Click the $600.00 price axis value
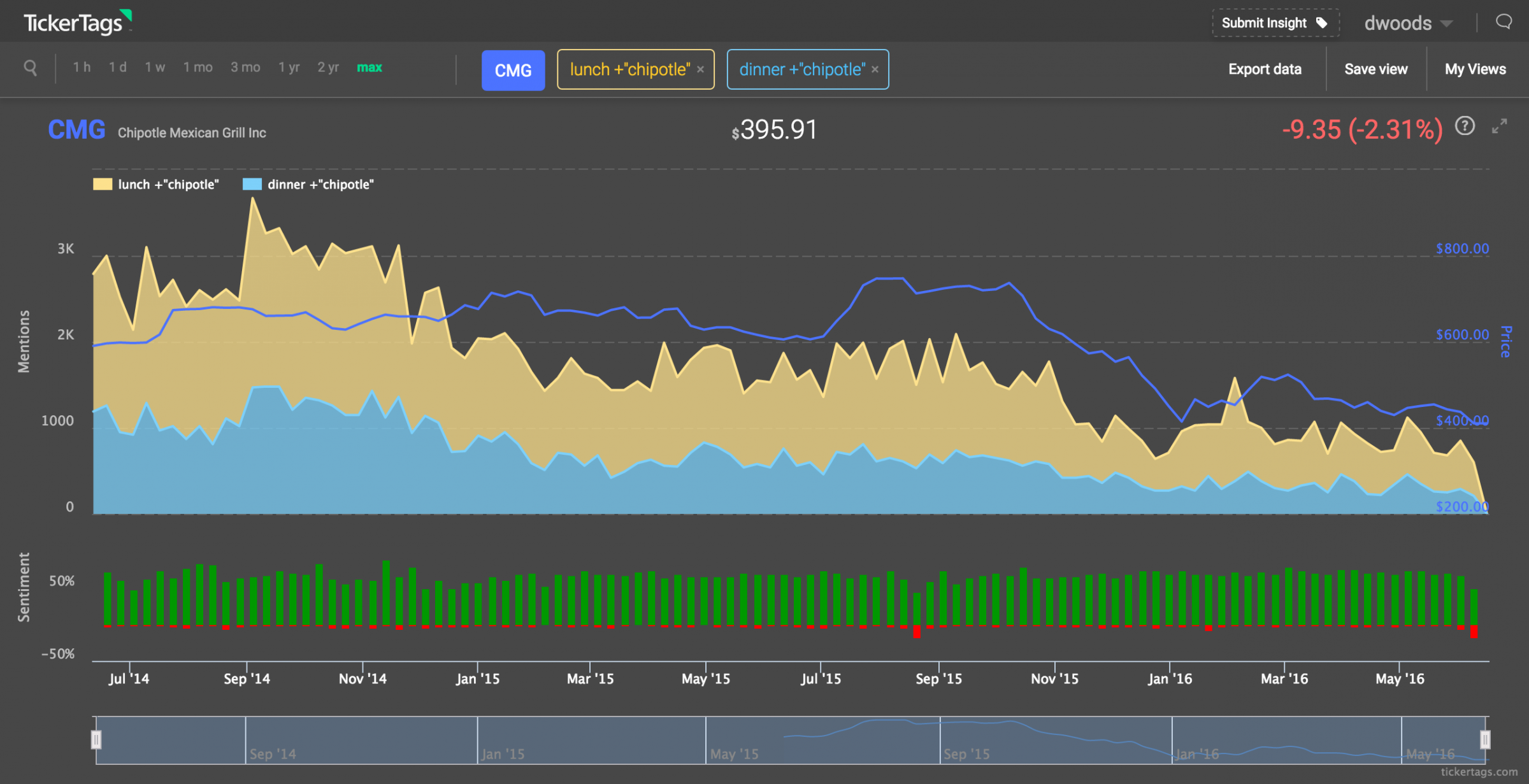 [x=1462, y=334]
